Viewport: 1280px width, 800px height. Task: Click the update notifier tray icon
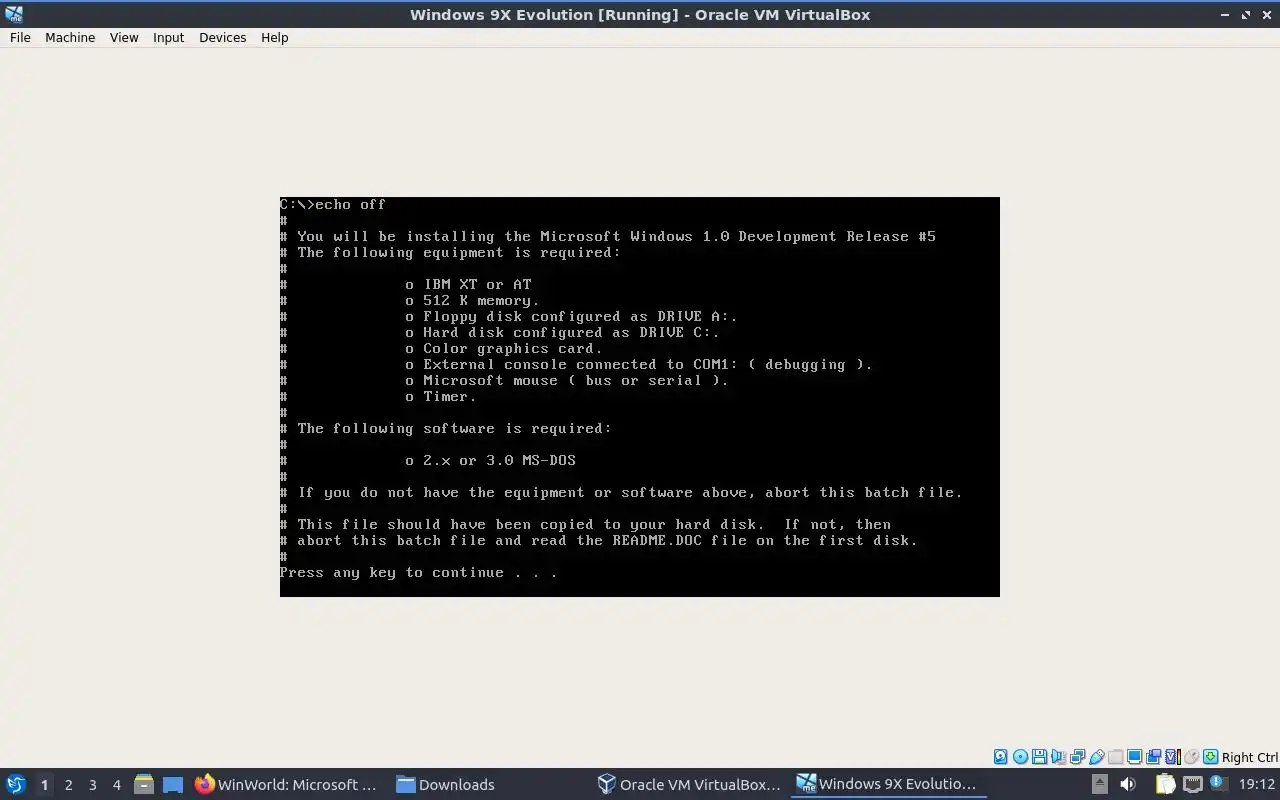pos(1218,783)
